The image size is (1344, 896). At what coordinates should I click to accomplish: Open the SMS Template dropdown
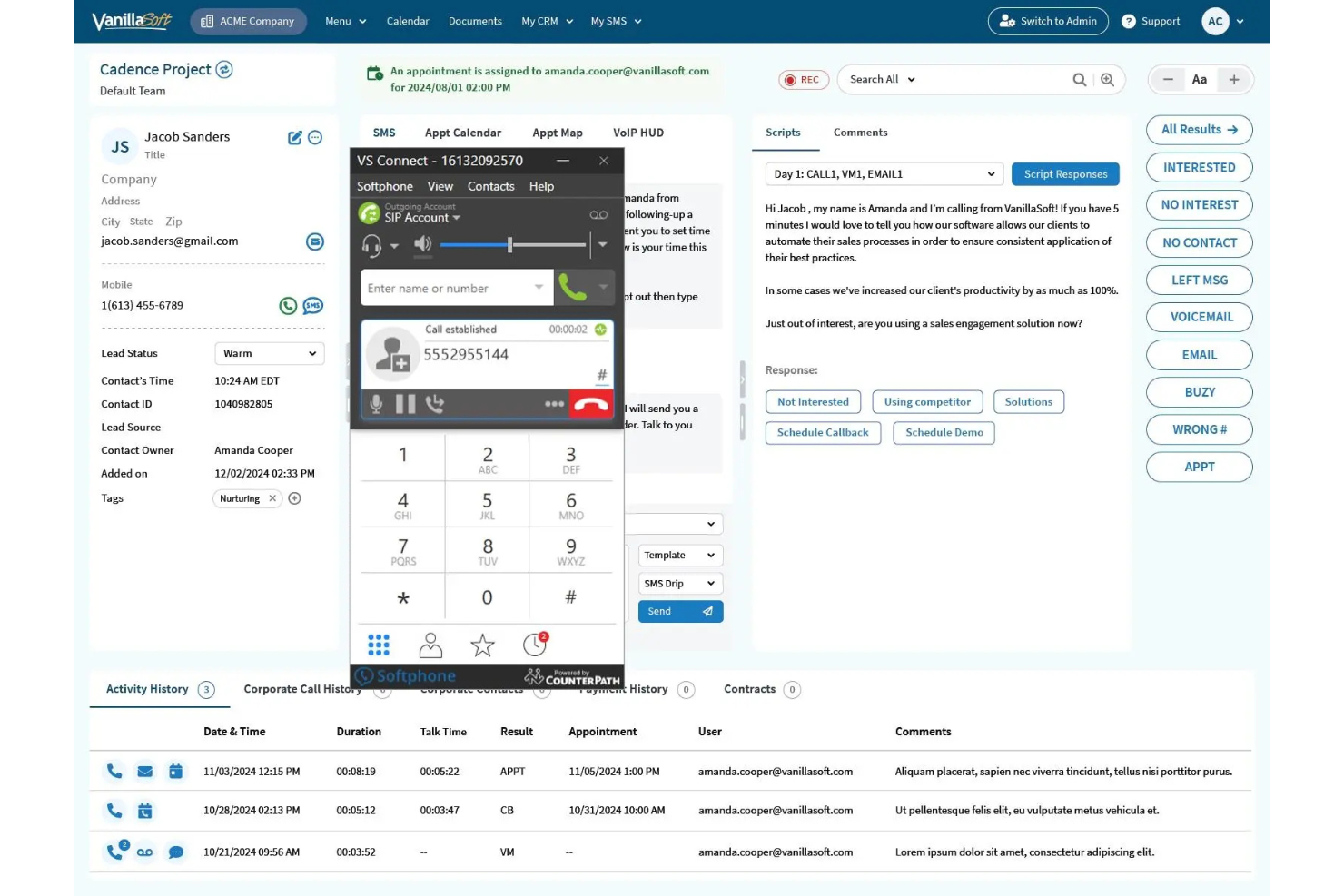coord(680,556)
